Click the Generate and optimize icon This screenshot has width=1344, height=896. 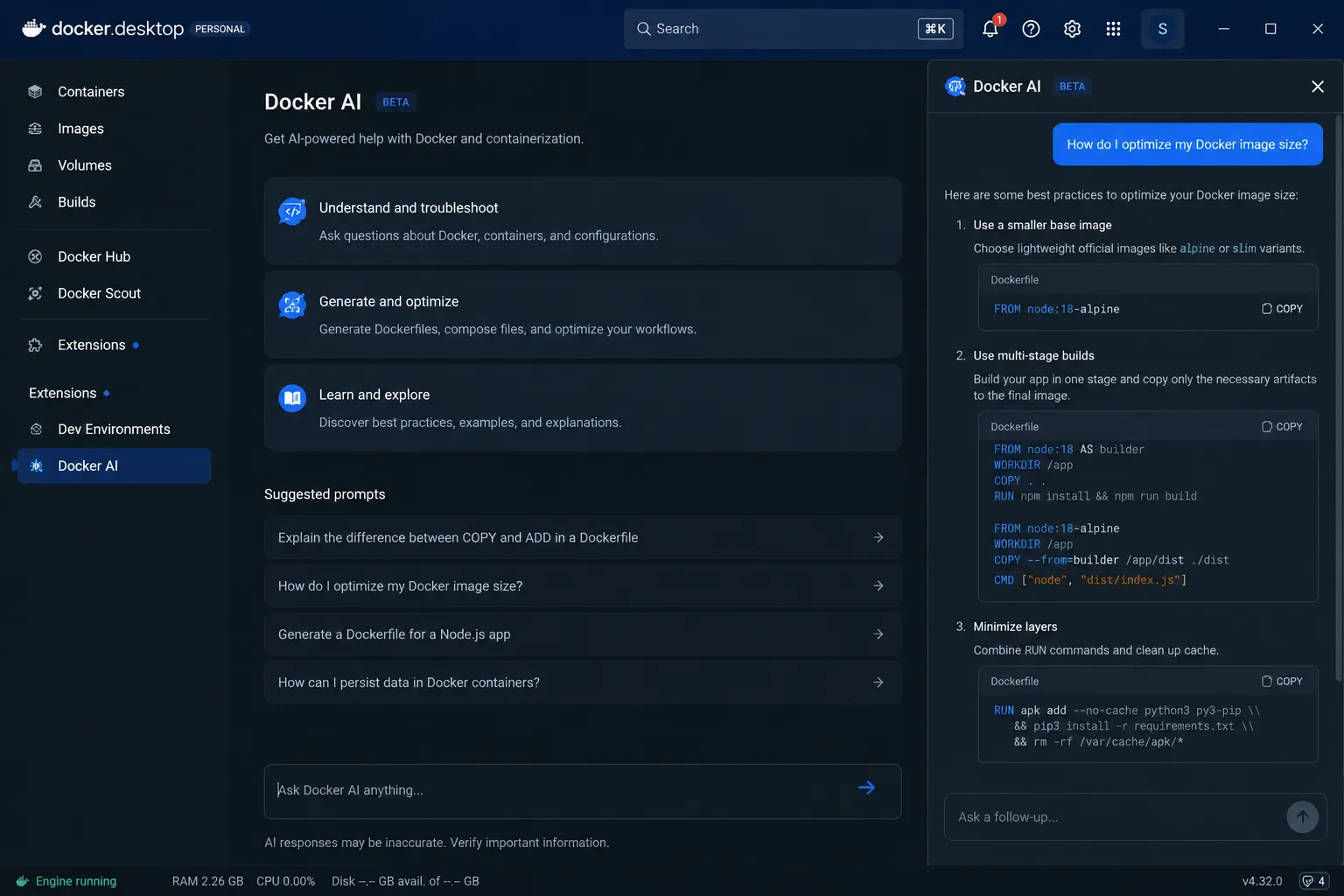click(292, 304)
